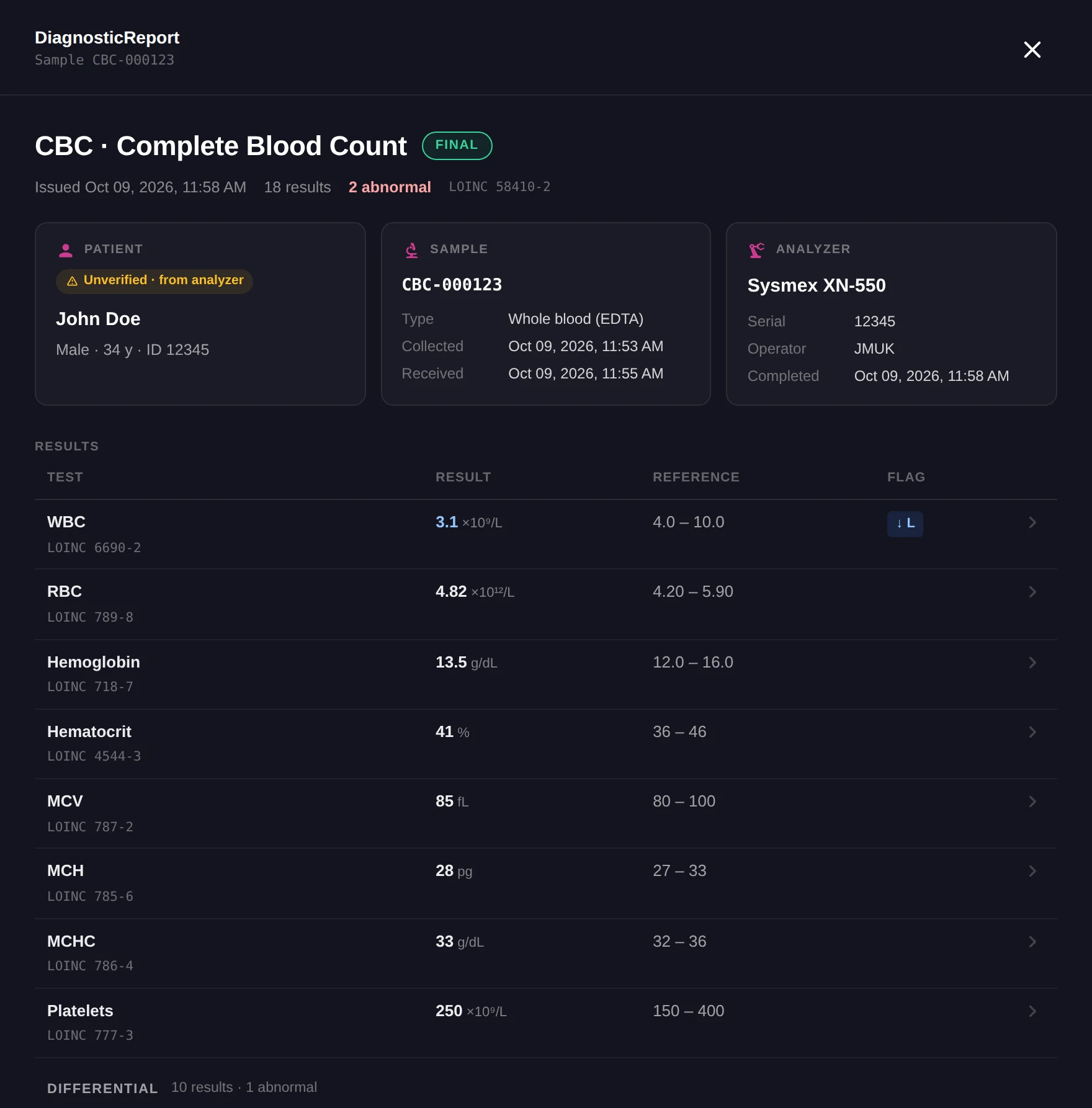1092x1108 pixels.
Task: Select the Differential section header
Action: point(102,1088)
